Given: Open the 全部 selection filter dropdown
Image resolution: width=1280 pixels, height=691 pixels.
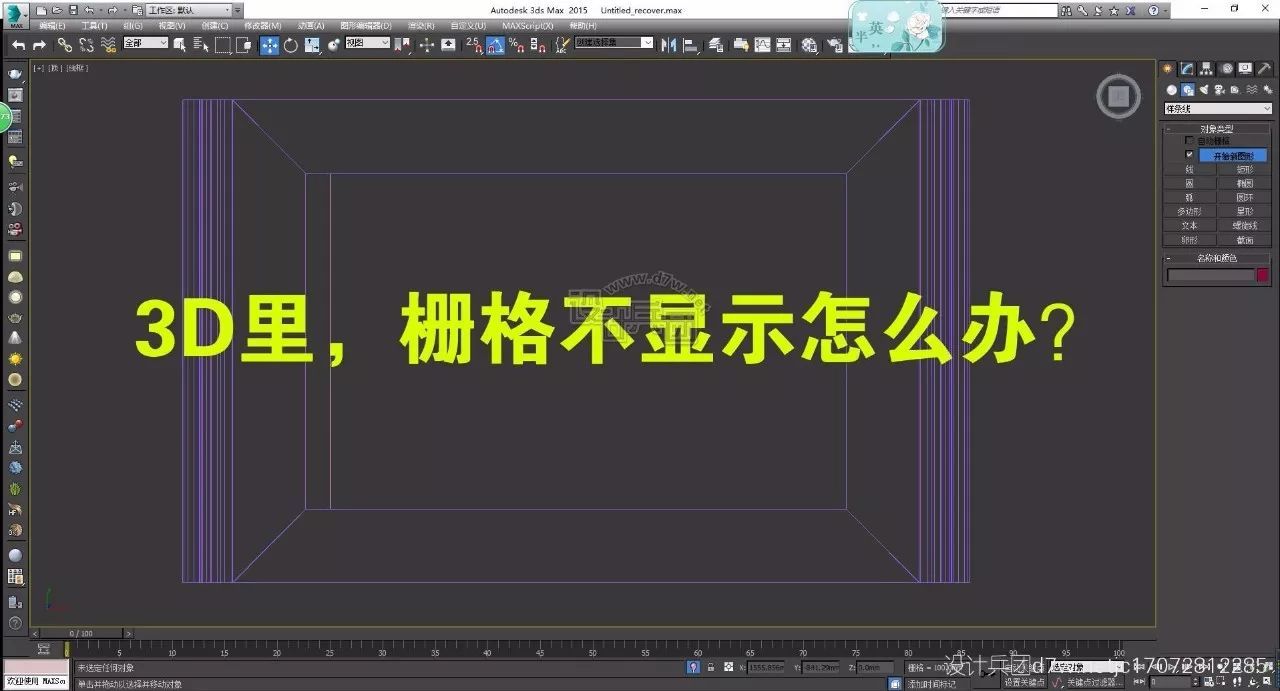Looking at the screenshot, I should (145, 44).
